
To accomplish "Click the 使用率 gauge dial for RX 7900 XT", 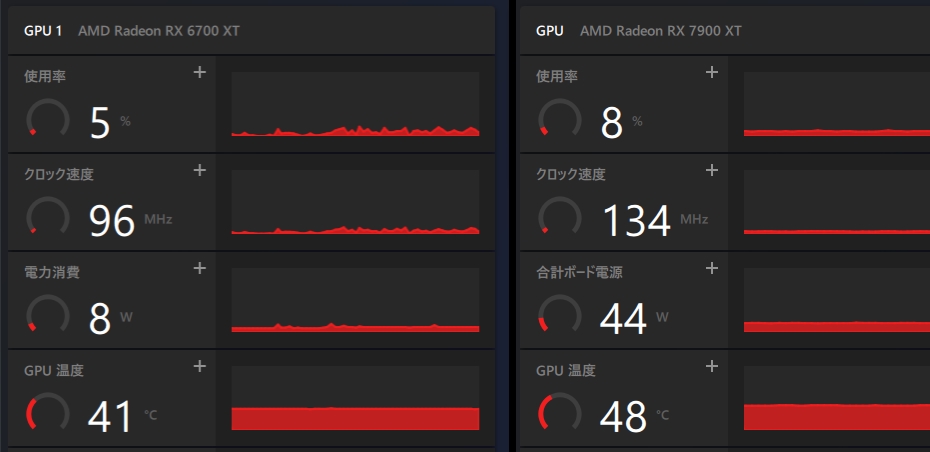I will [560, 119].
